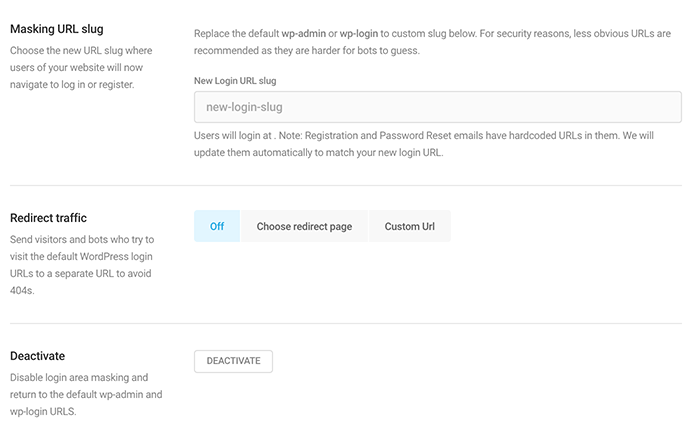Click the 'Deactivate' section heading text
Screen dimensions: 693x443
point(37,355)
